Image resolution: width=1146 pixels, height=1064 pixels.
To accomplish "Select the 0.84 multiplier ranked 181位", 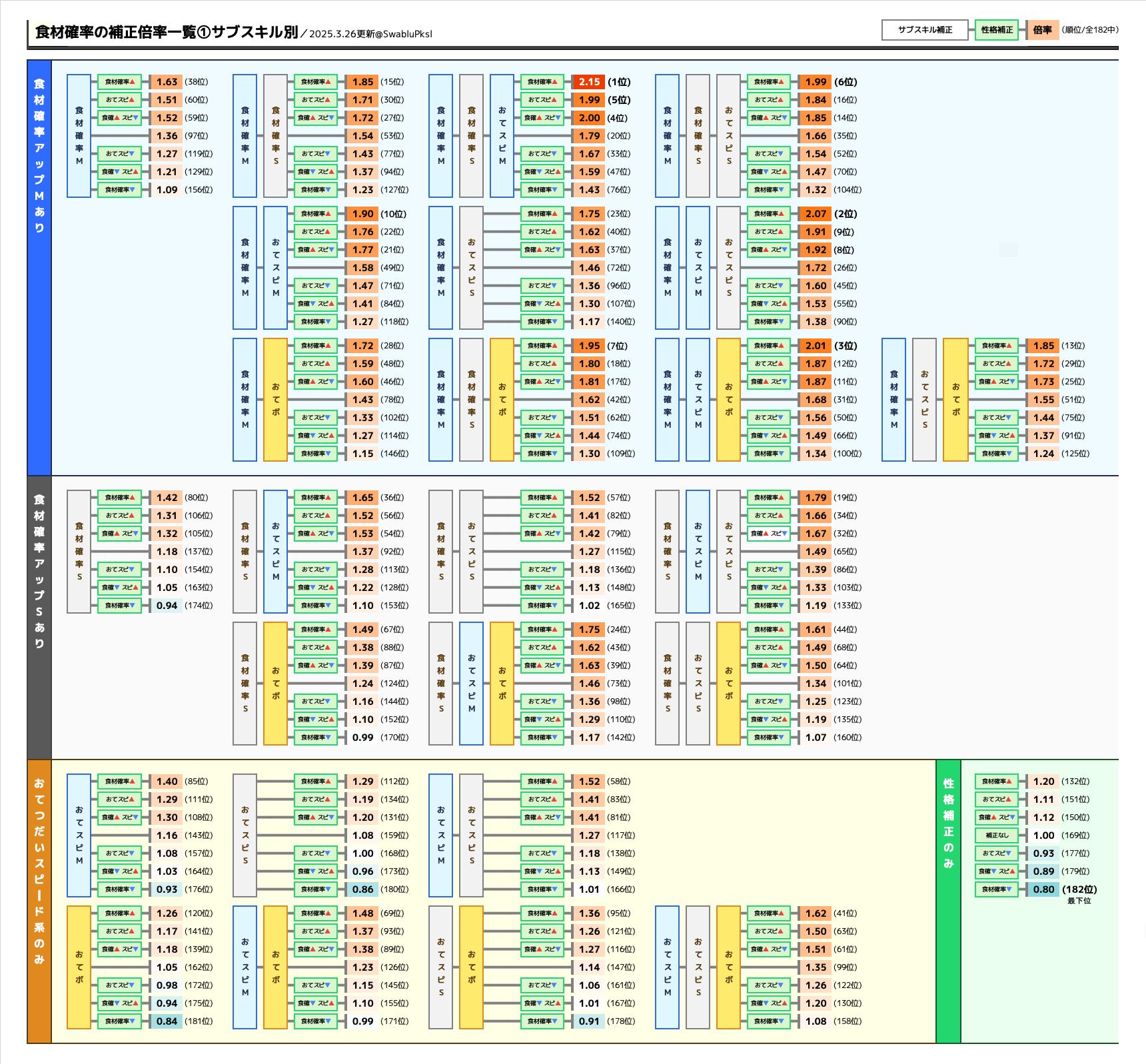I will (167, 1021).
